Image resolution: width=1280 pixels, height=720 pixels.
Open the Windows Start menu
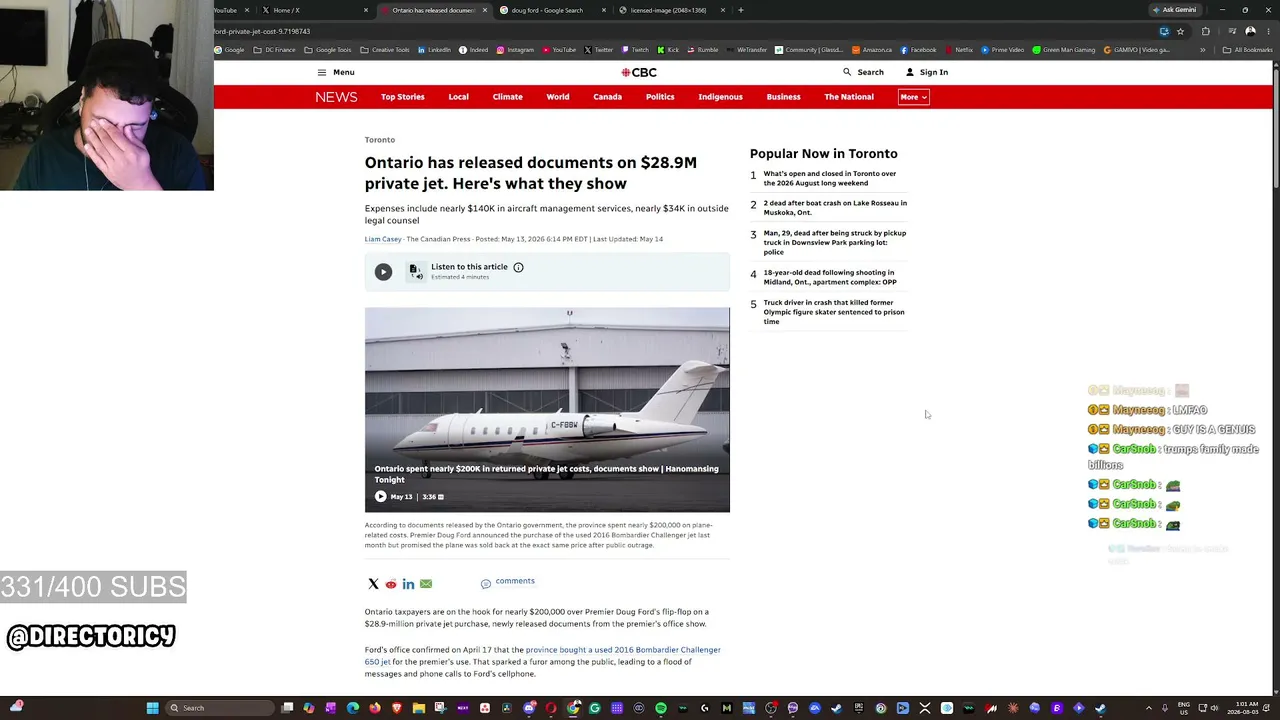[152, 708]
